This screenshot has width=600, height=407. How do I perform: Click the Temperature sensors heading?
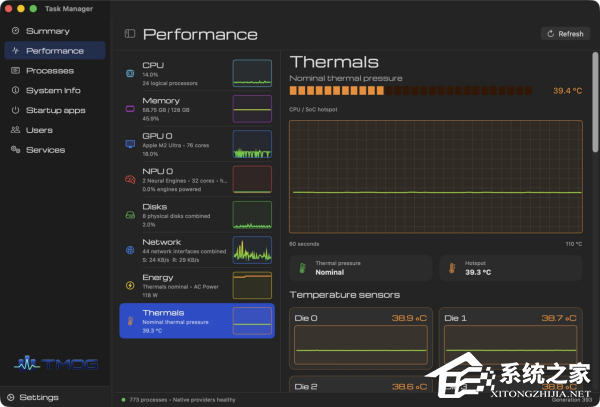[x=345, y=295]
